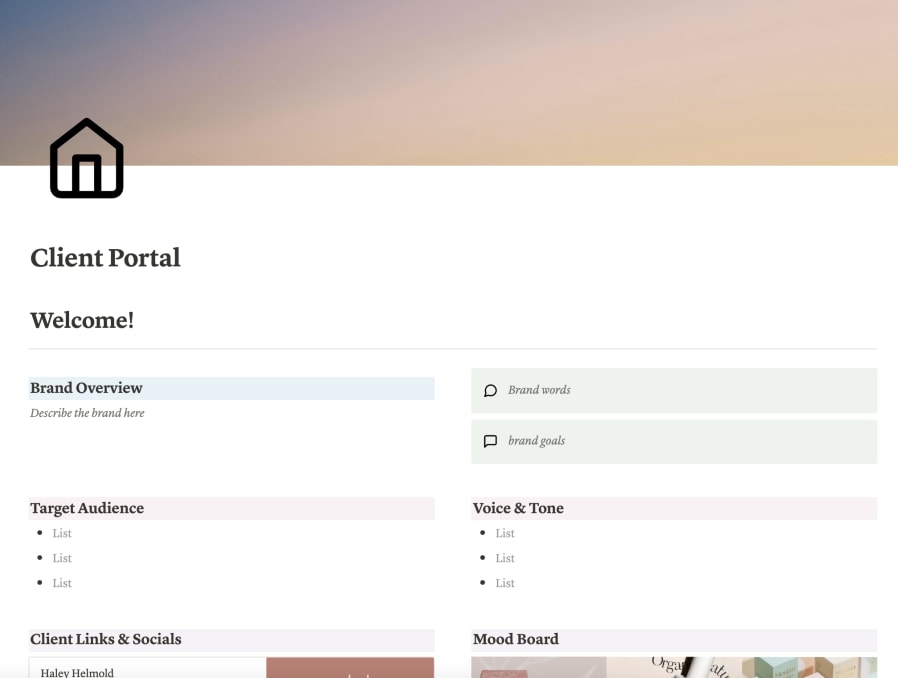Click the square chat icon beside brand goals
898x678 pixels.
pos(490,441)
